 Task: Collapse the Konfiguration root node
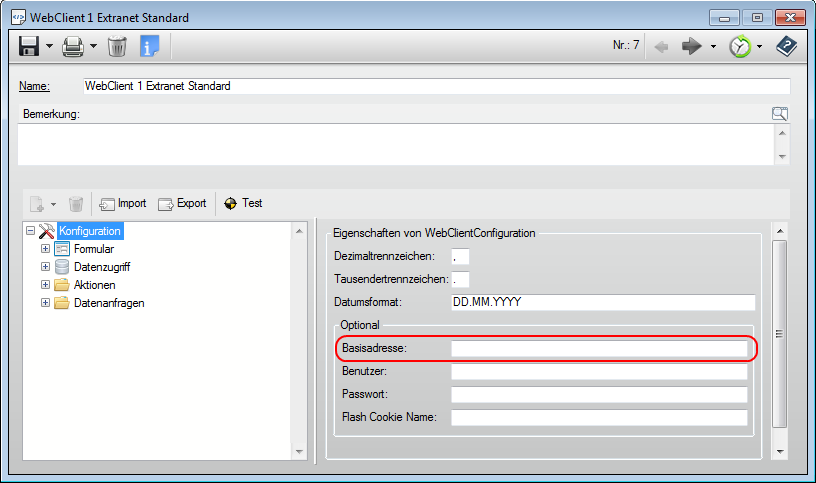tap(30, 231)
